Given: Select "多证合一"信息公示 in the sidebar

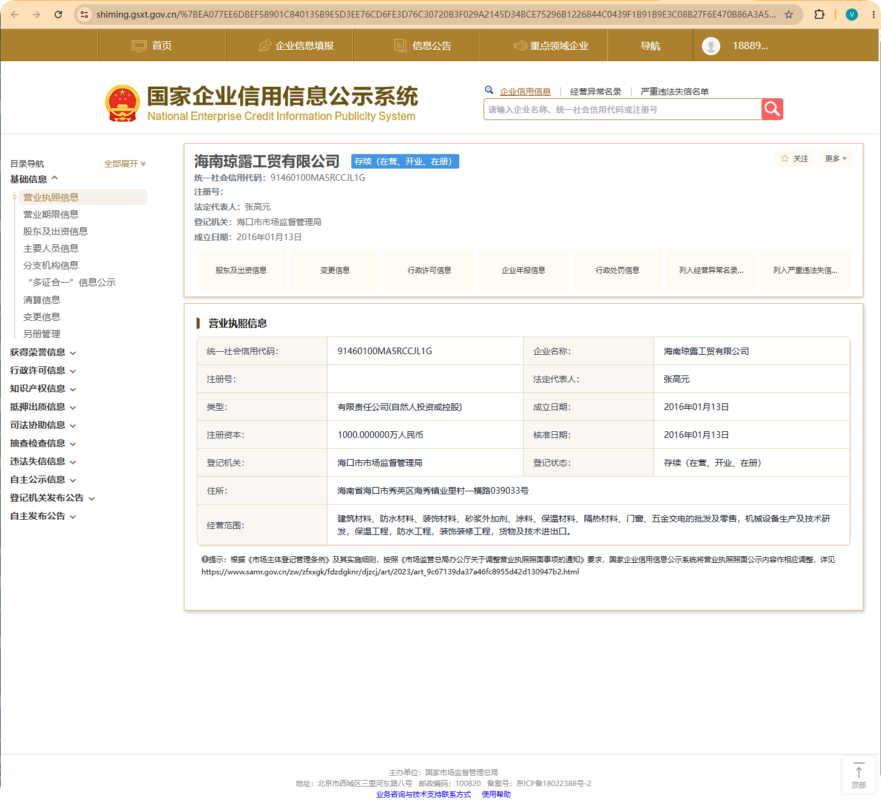Looking at the screenshot, I should [71, 282].
